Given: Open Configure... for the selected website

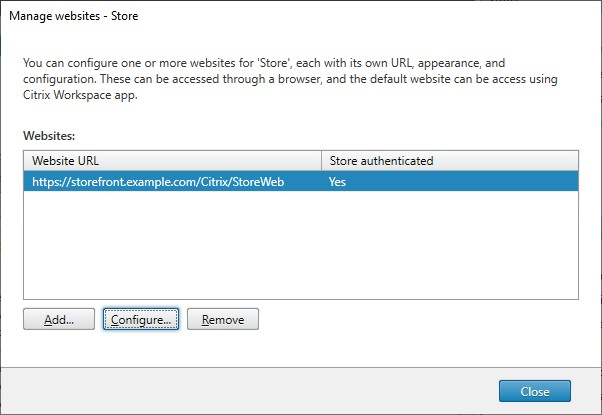Looking at the screenshot, I should 141,319.
